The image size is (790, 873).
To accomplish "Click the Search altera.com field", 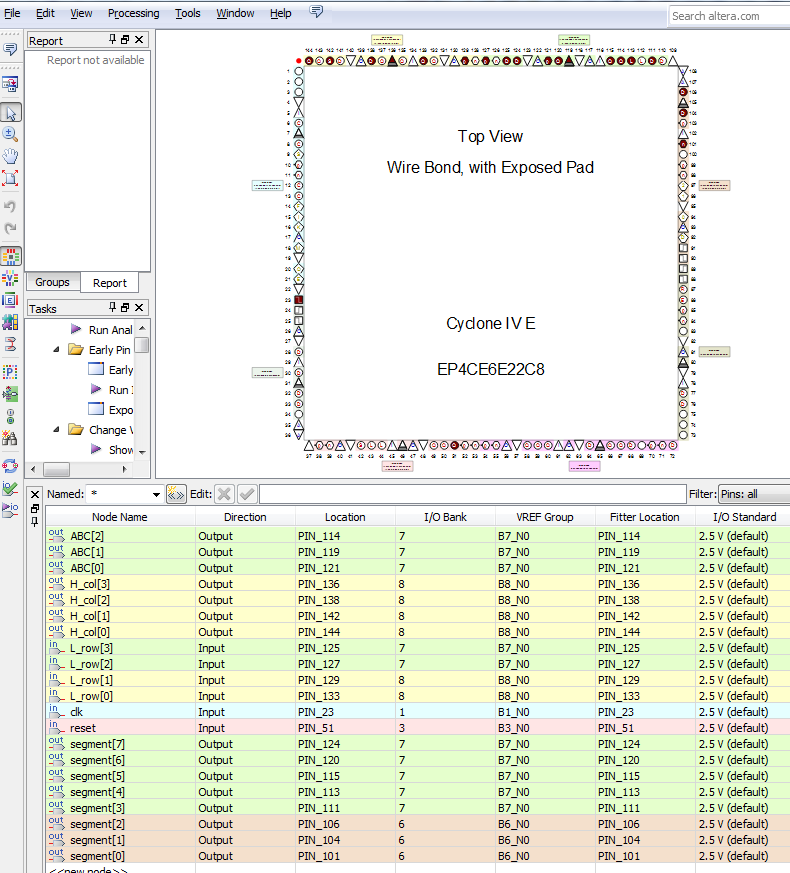I will pyautogui.click(x=728, y=16).
